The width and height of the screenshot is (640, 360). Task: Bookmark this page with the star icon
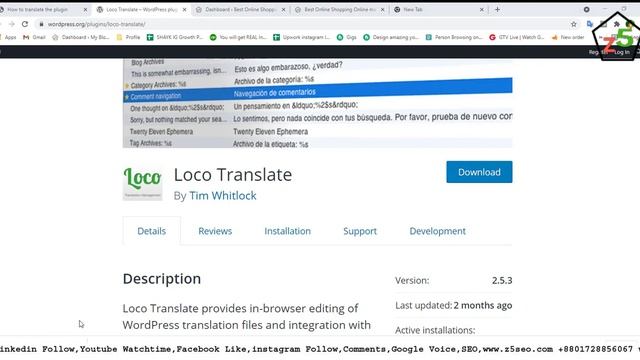(573, 24)
